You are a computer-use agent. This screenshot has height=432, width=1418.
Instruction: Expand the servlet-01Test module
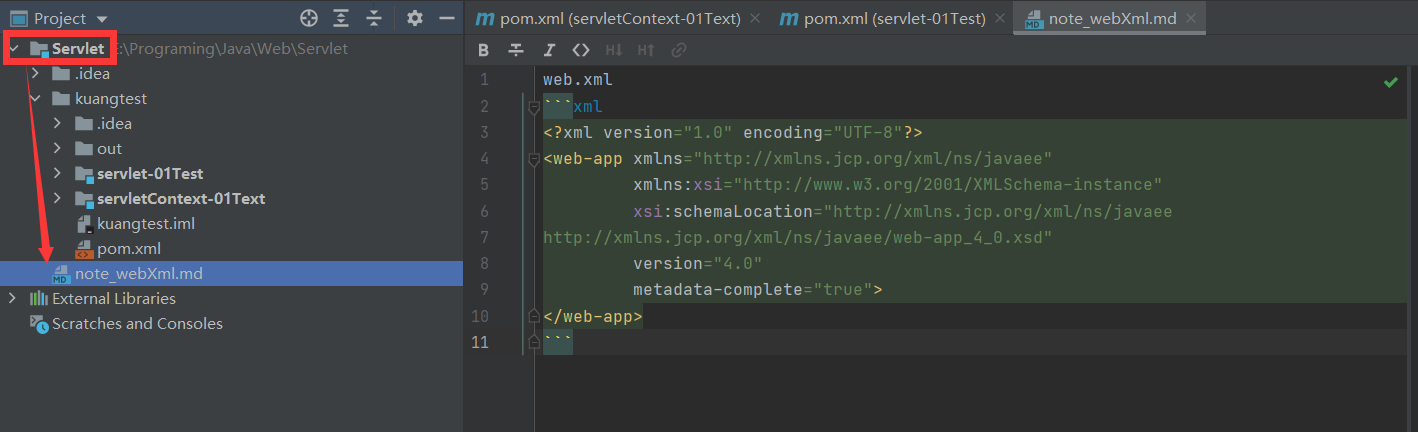pos(58,174)
